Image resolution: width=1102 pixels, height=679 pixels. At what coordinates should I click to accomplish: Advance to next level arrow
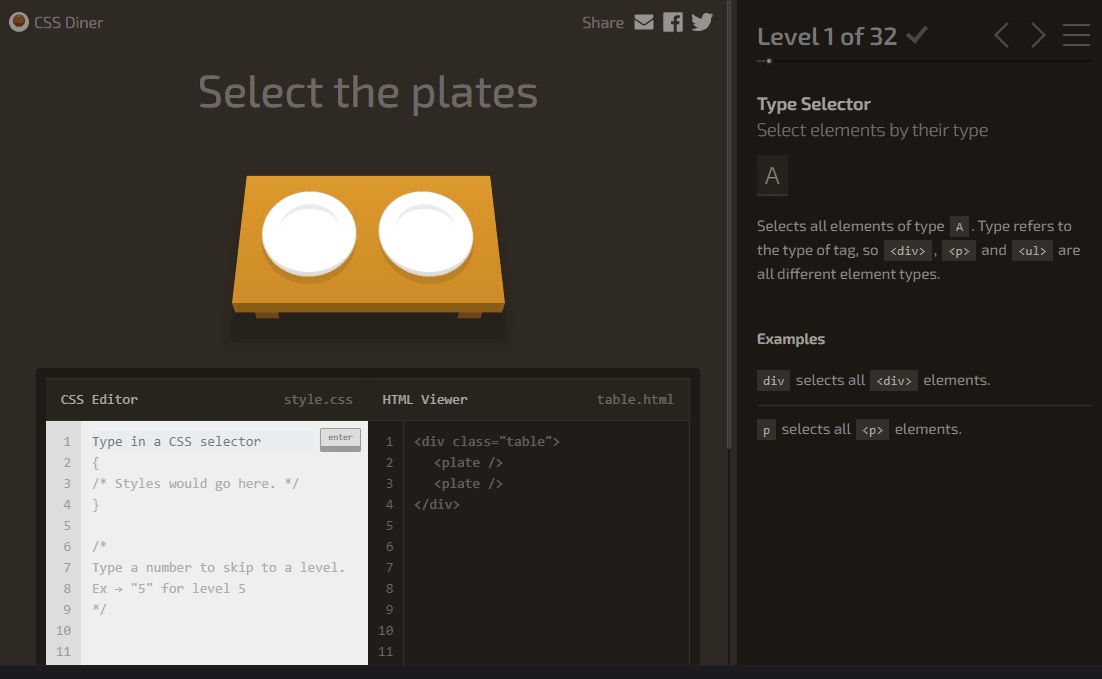[x=1038, y=36]
